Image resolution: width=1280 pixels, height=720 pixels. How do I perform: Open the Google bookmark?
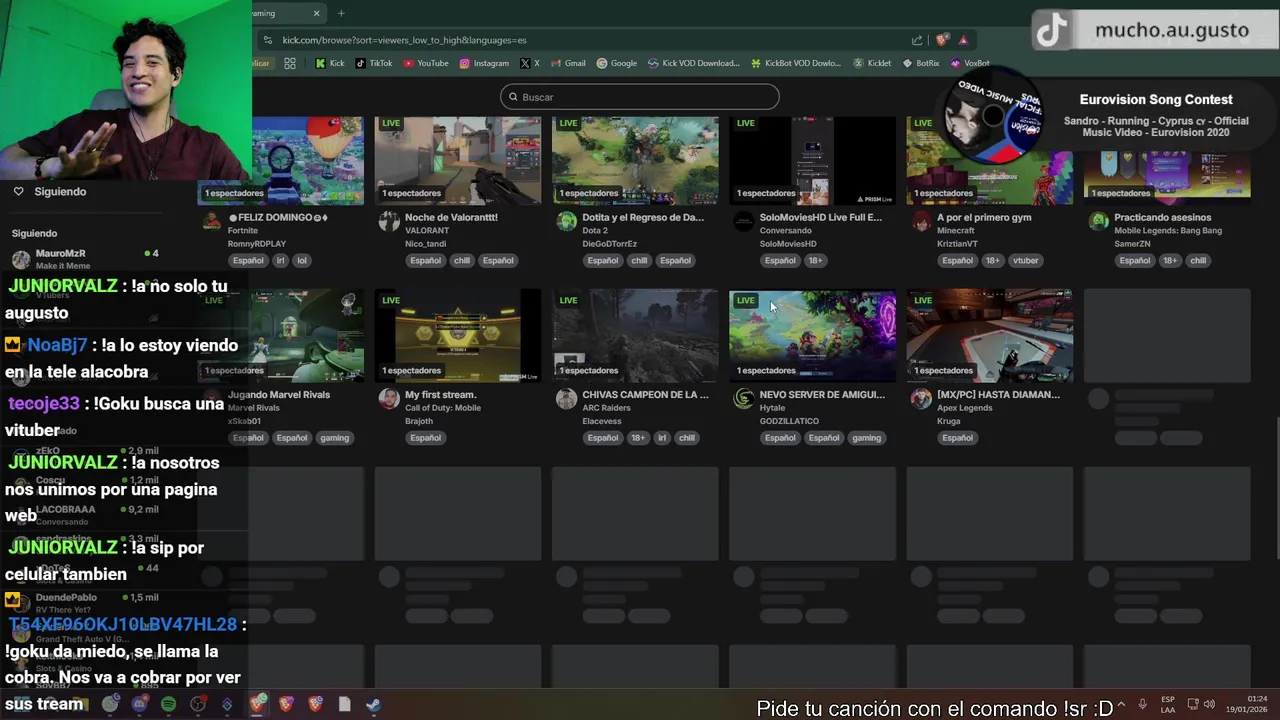617,63
